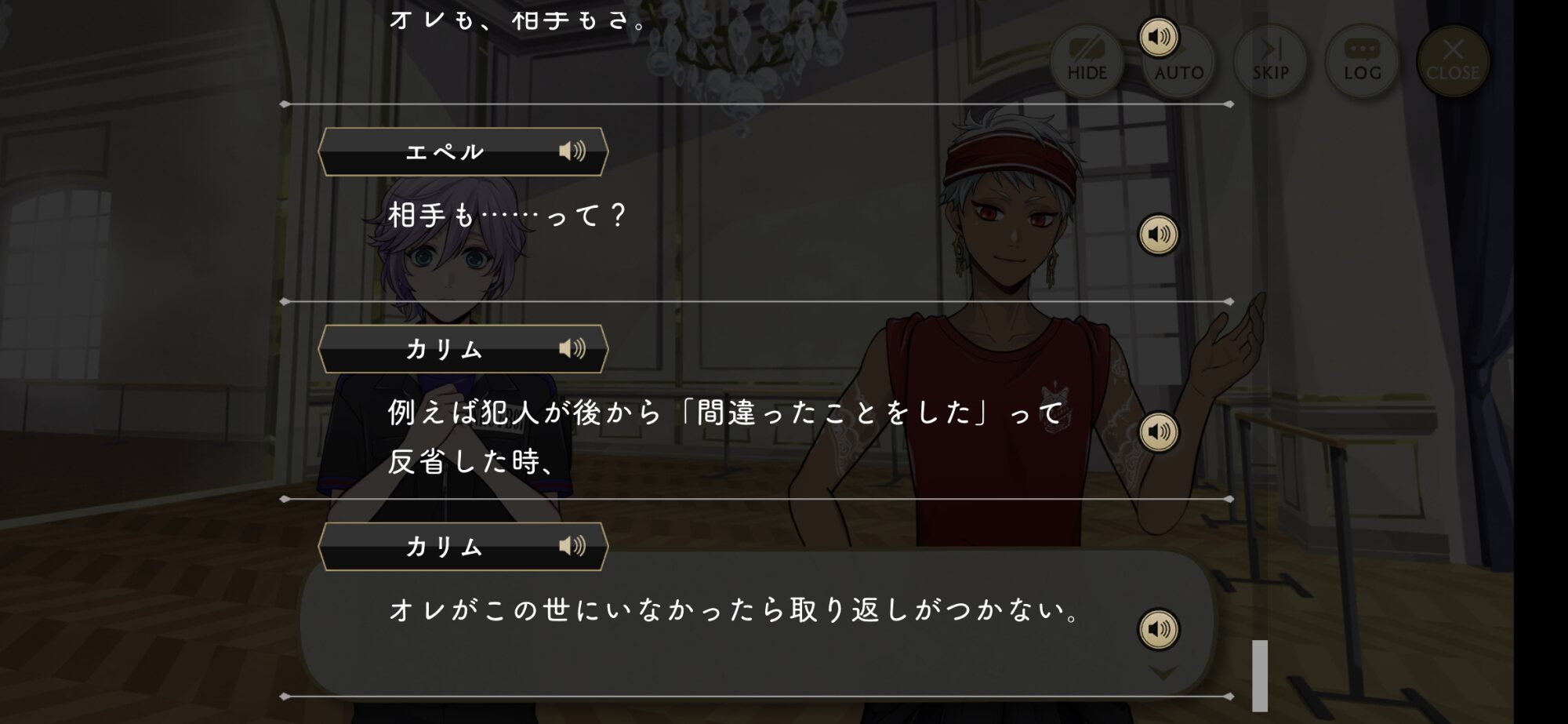Image resolution: width=1568 pixels, height=724 pixels.
Task: Select the last カリム name plate
Action: click(463, 547)
